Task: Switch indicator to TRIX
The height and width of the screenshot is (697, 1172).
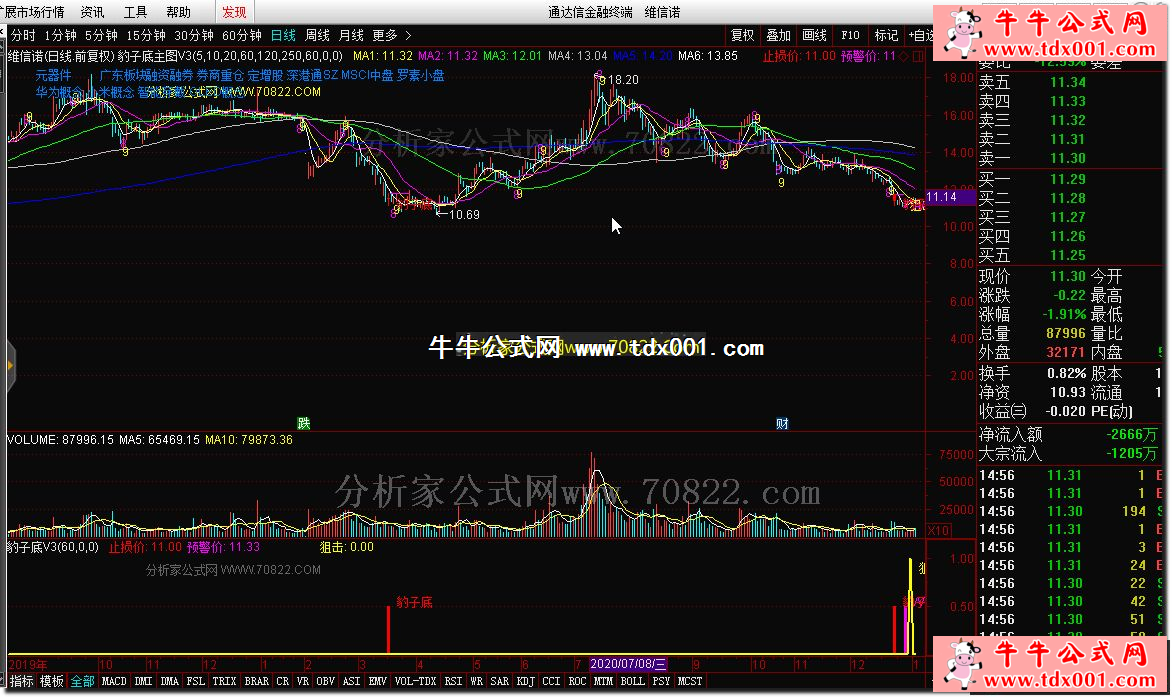Action: click(224, 681)
